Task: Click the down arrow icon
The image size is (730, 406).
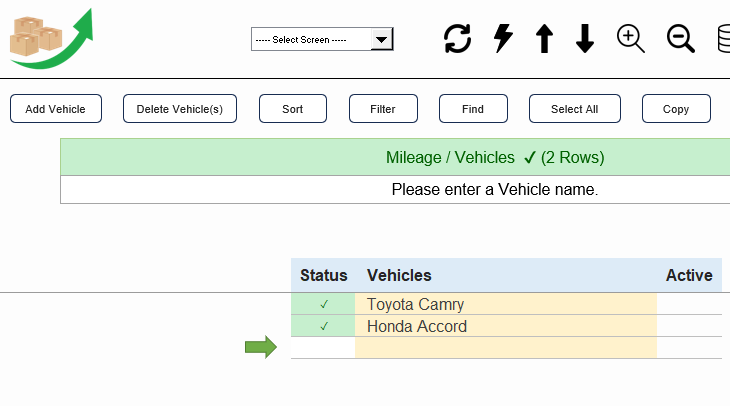Action: (x=585, y=38)
